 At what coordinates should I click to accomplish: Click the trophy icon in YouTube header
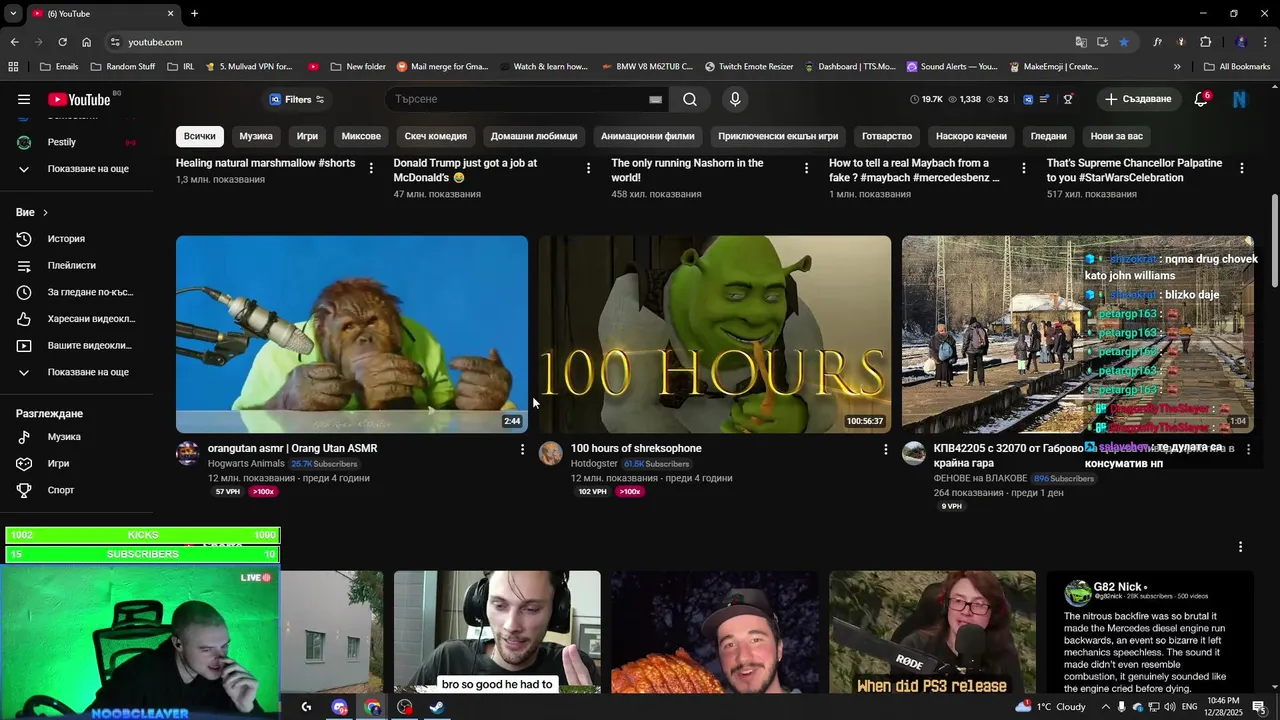(x=1068, y=99)
